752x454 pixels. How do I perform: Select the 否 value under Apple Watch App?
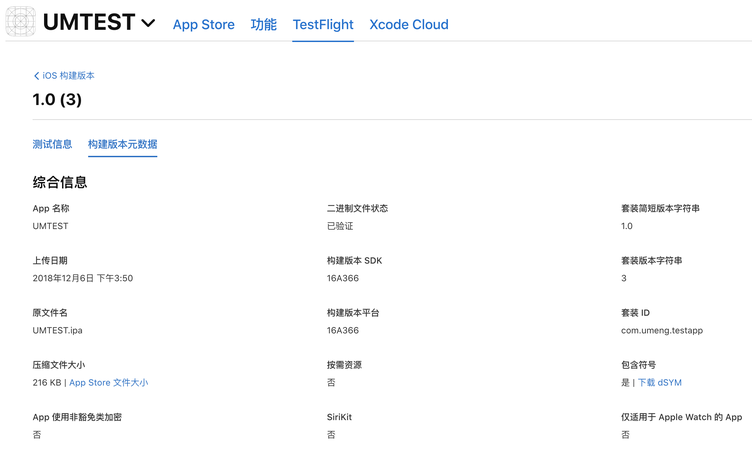625,435
